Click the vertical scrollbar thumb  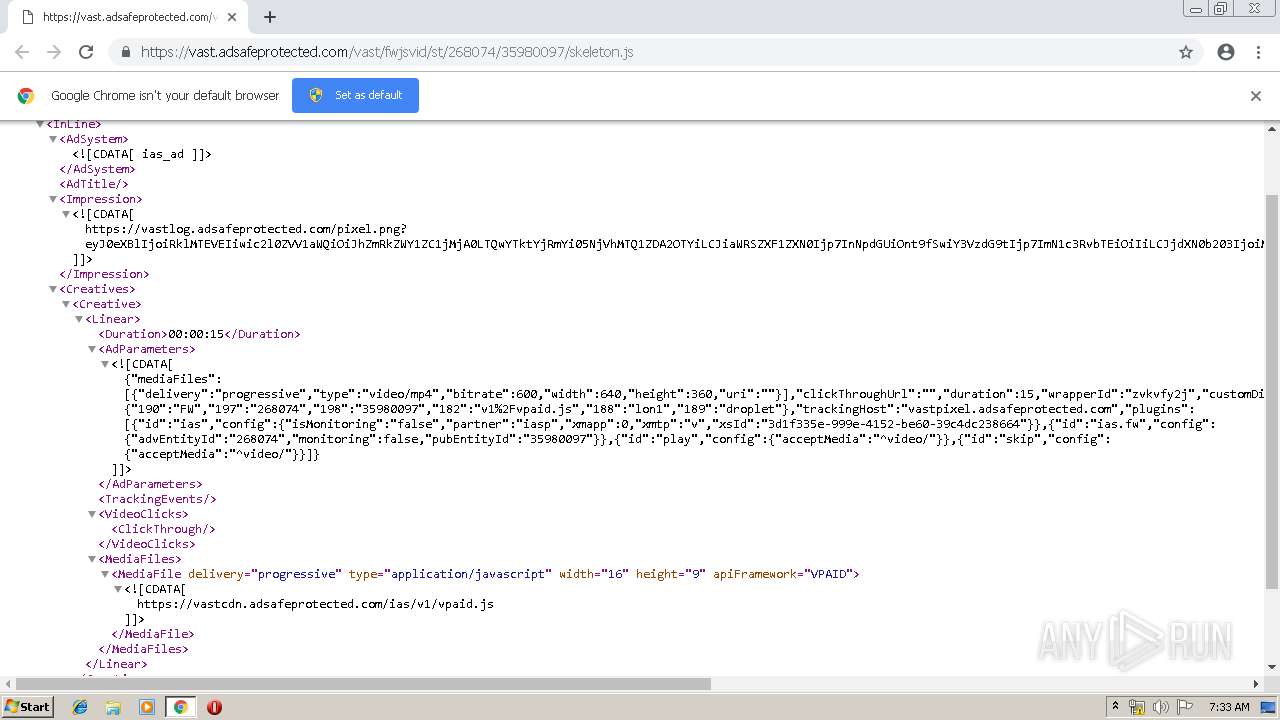[1272, 392]
